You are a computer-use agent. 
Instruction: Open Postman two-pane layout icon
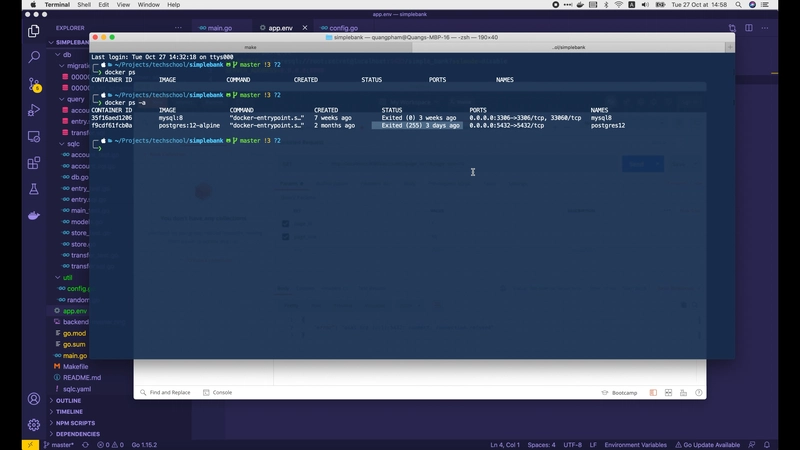[668, 392]
